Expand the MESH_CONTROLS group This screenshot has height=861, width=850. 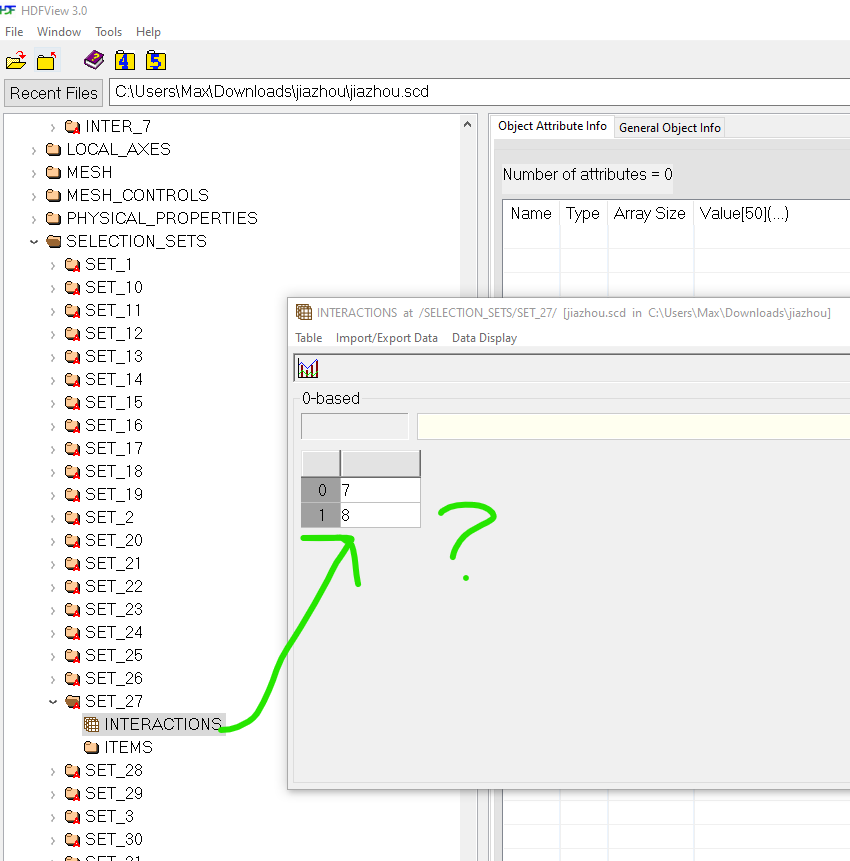click(34, 196)
